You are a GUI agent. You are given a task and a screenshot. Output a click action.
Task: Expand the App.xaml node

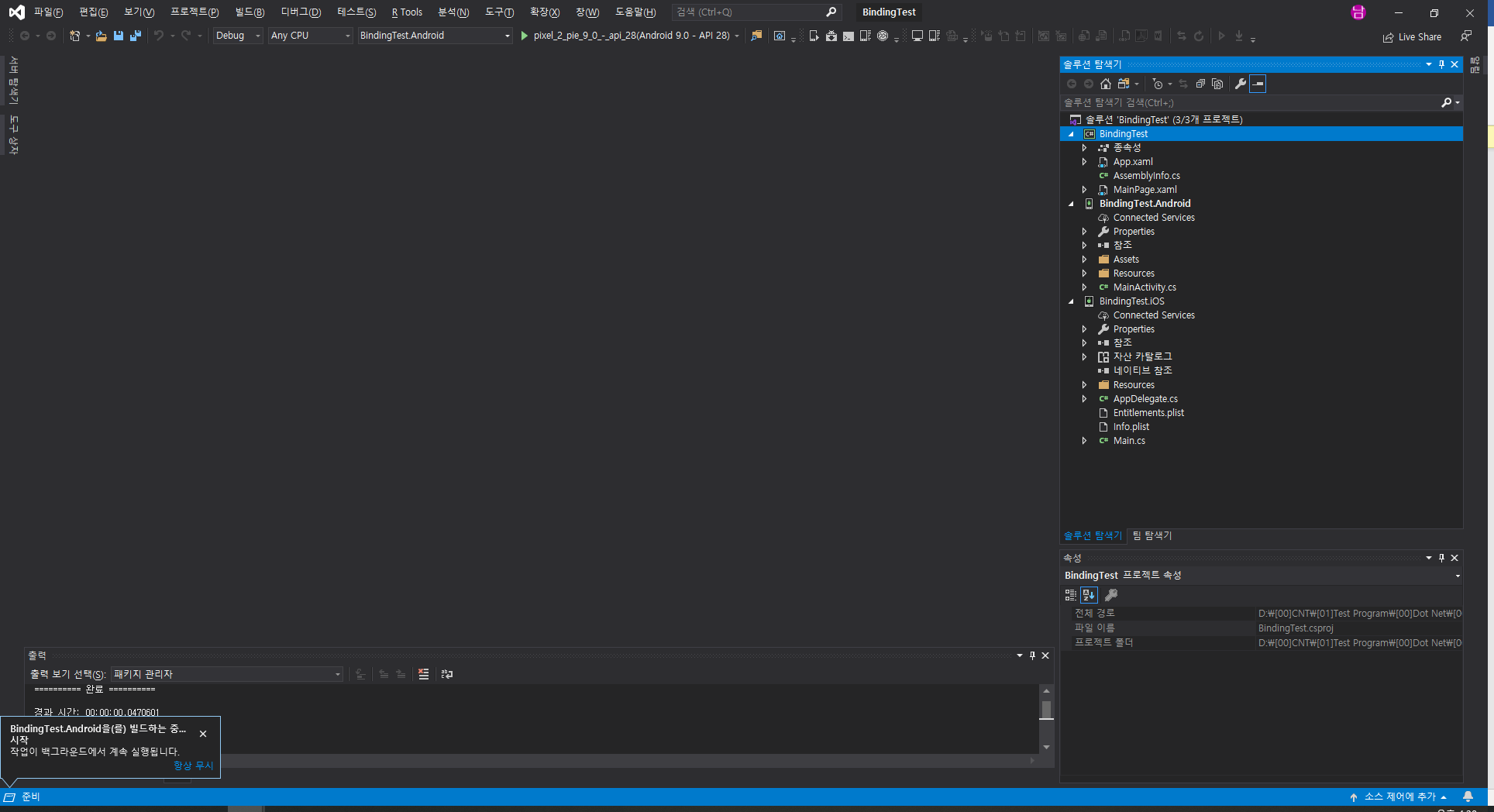tap(1085, 162)
